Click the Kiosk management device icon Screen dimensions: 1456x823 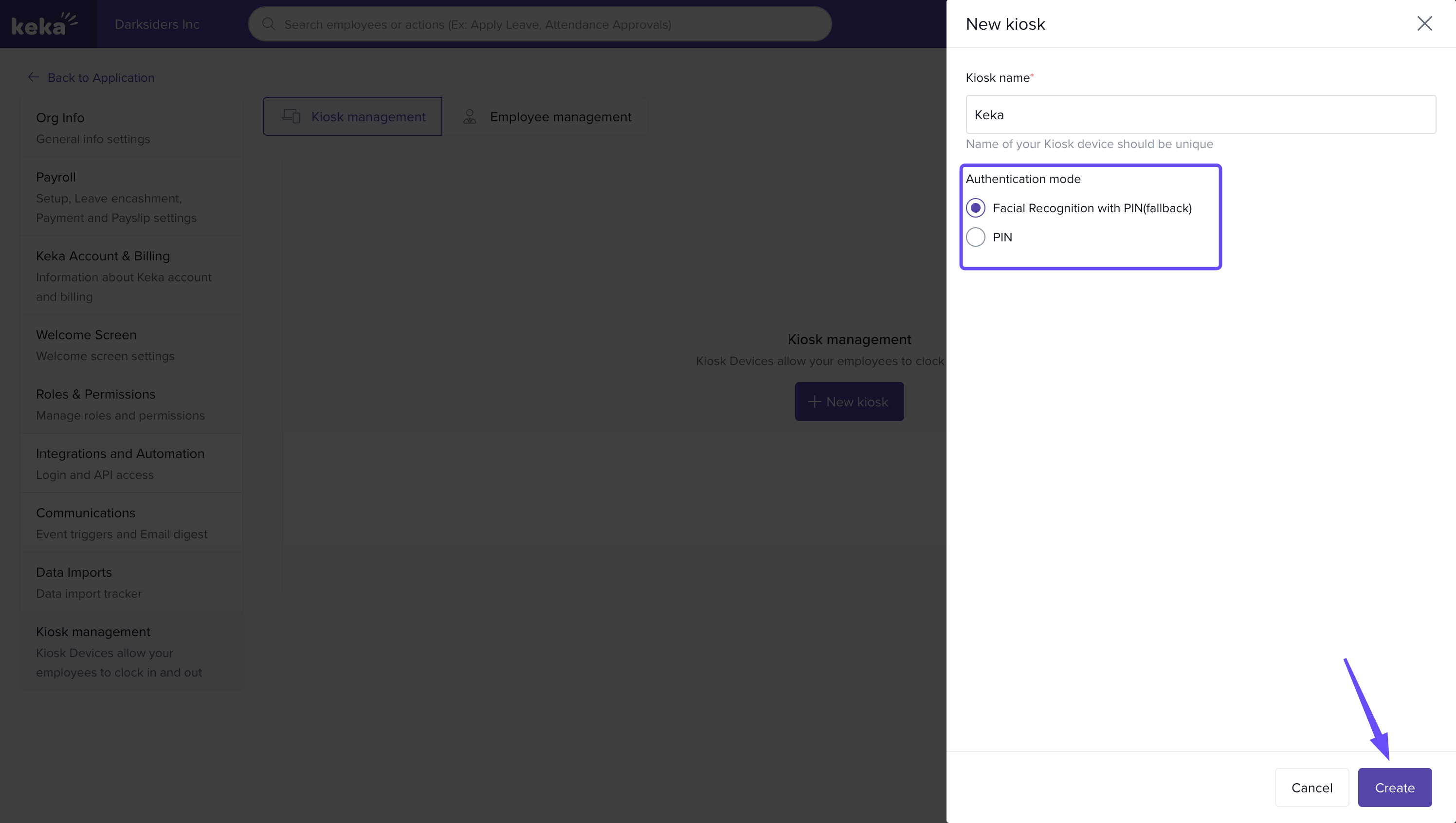click(x=291, y=116)
